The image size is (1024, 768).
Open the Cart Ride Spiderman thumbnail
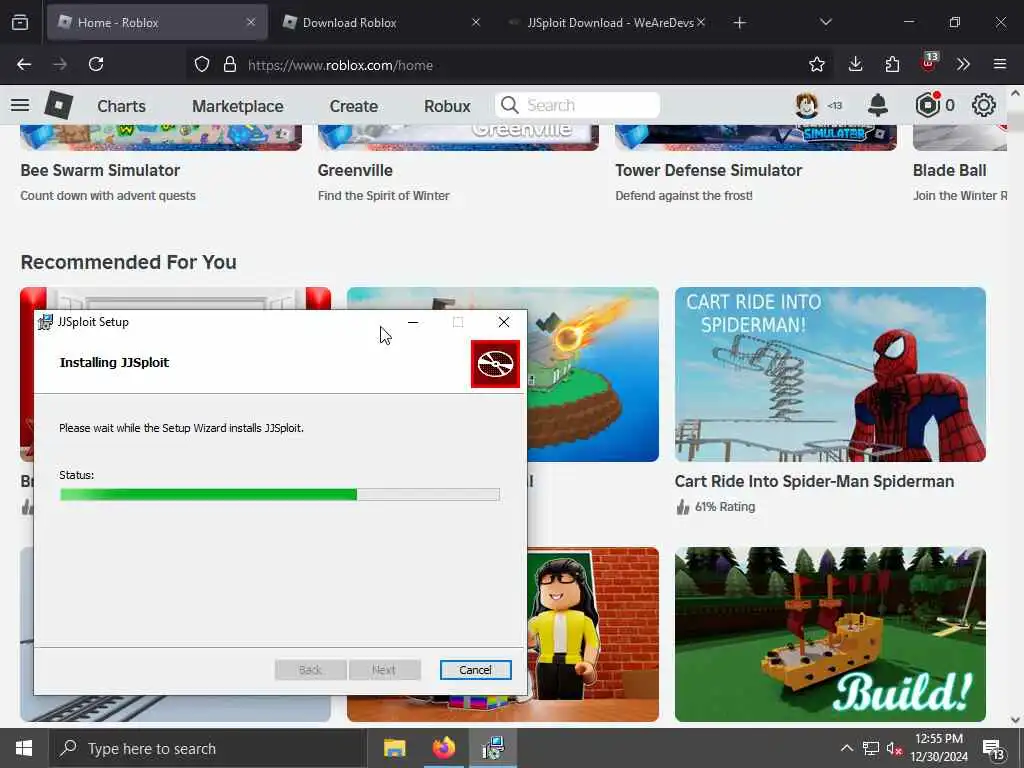tap(830, 374)
